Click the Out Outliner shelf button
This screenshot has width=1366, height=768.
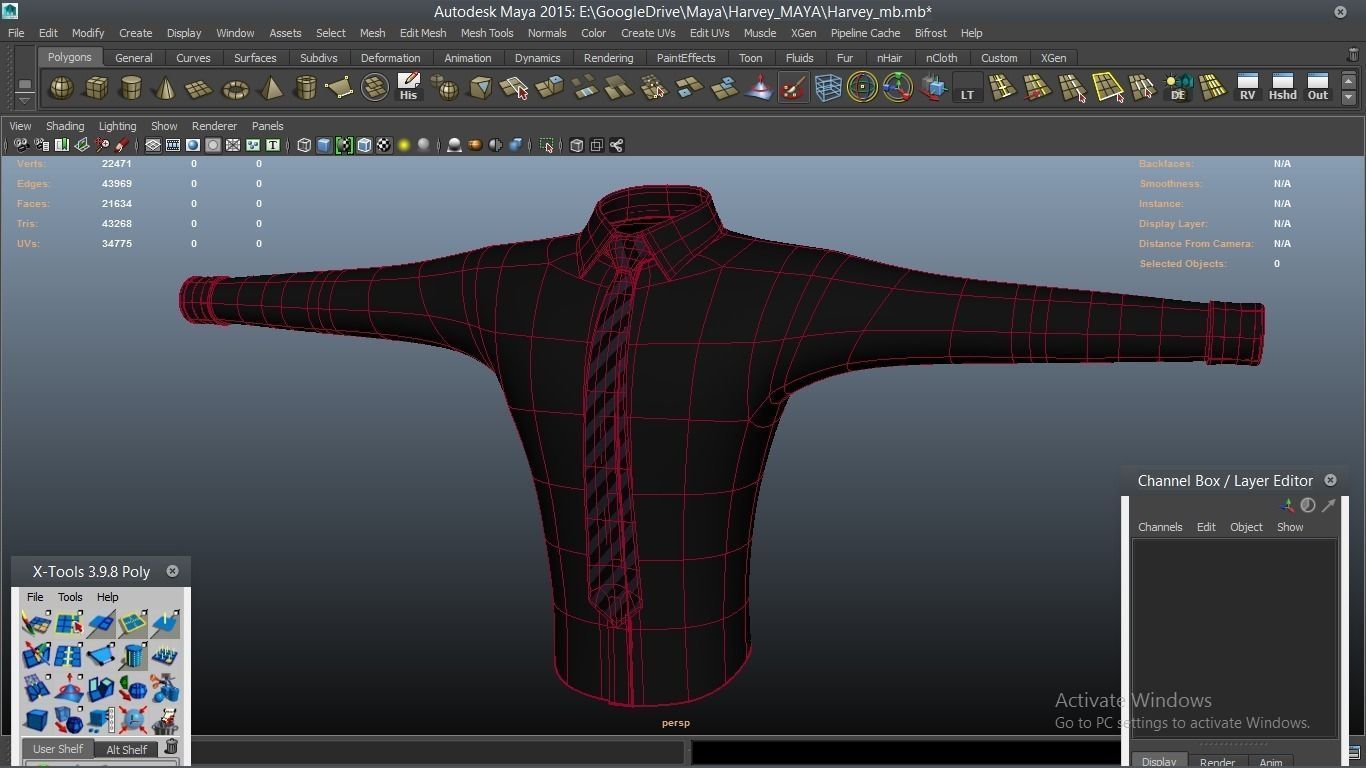point(1318,88)
